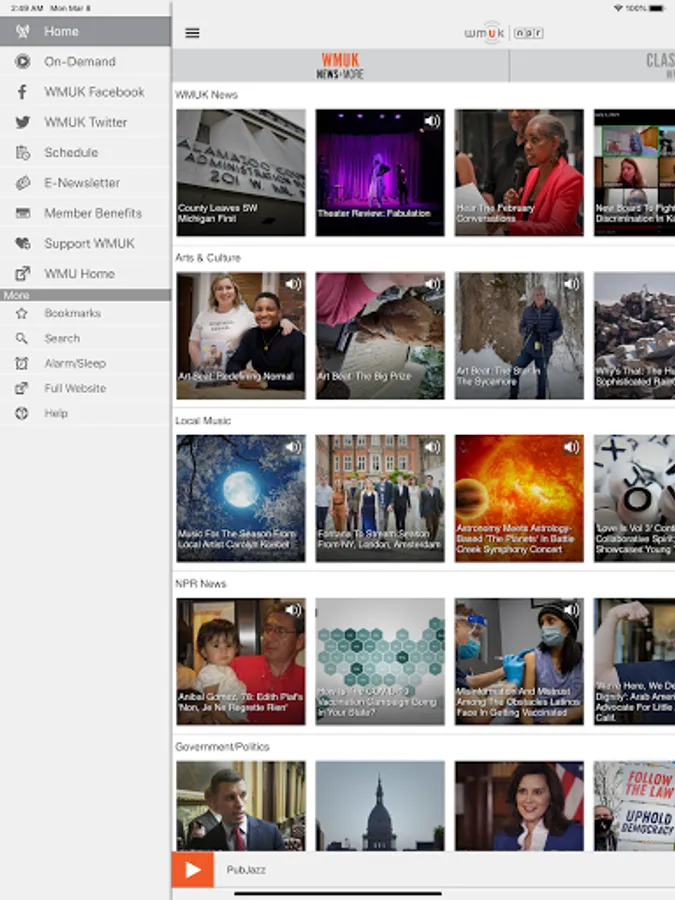
Task: Open Member Benefits link
Action: (86, 213)
